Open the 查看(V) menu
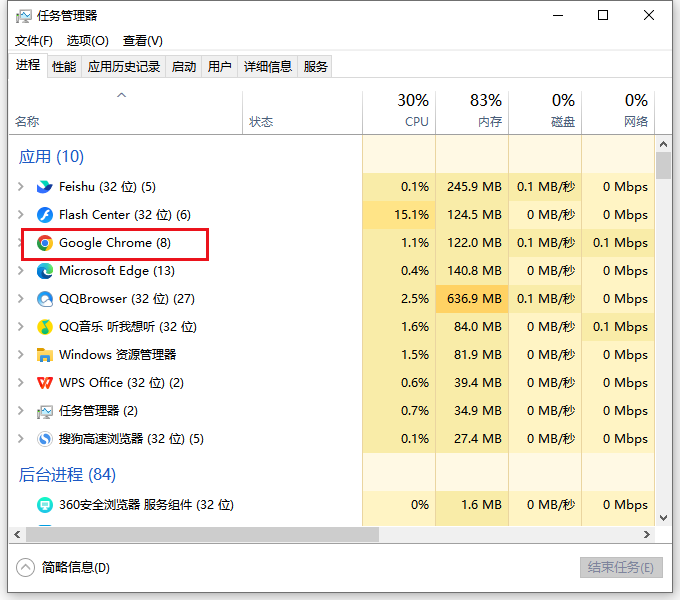 pyautogui.click(x=143, y=41)
